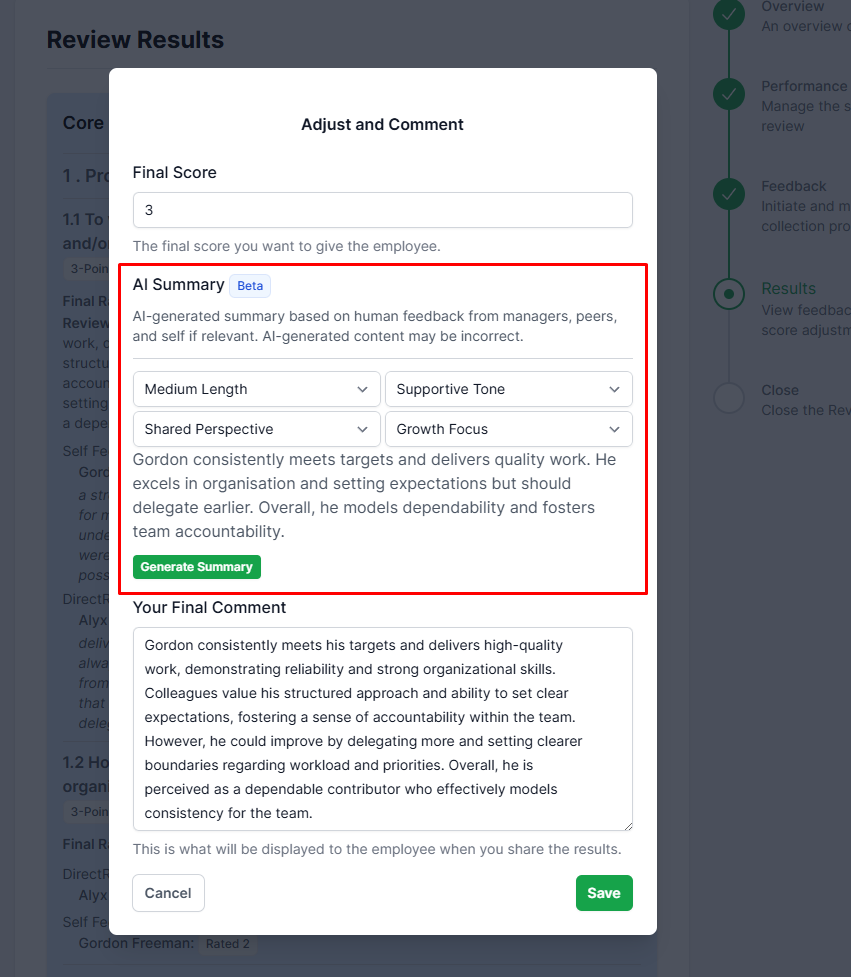The image size is (851, 977).
Task: Click in the Final Score input field
Action: tap(383, 210)
